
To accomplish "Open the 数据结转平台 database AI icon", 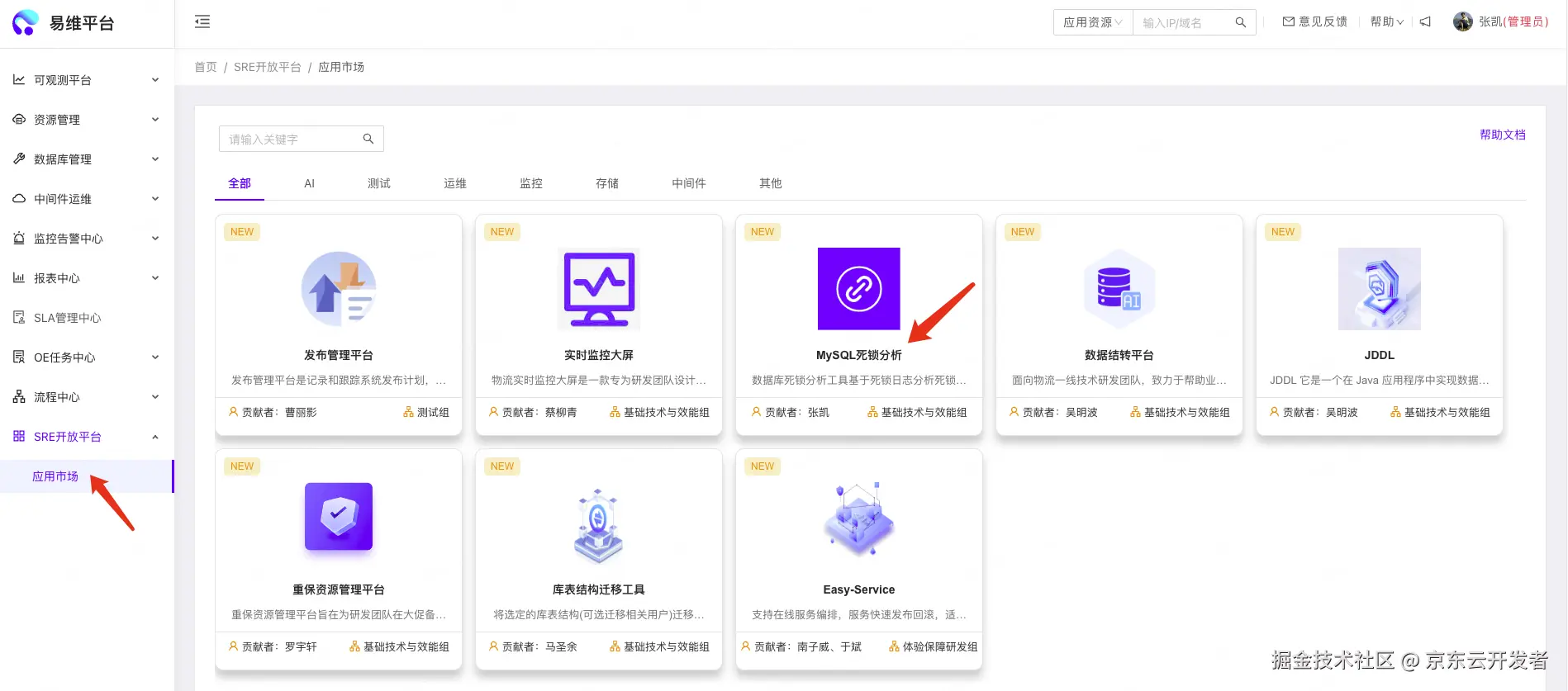I will point(1119,289).
